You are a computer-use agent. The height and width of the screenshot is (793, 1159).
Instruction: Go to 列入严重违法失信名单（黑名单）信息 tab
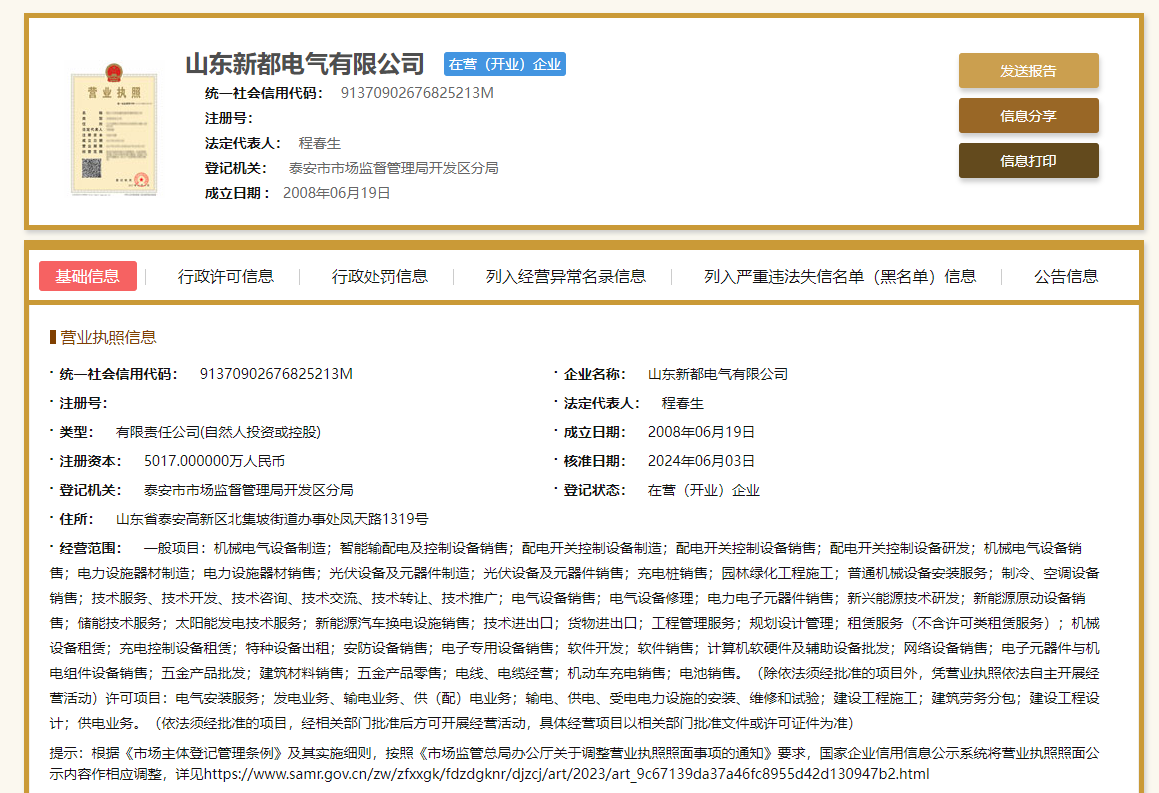[840, 276]
